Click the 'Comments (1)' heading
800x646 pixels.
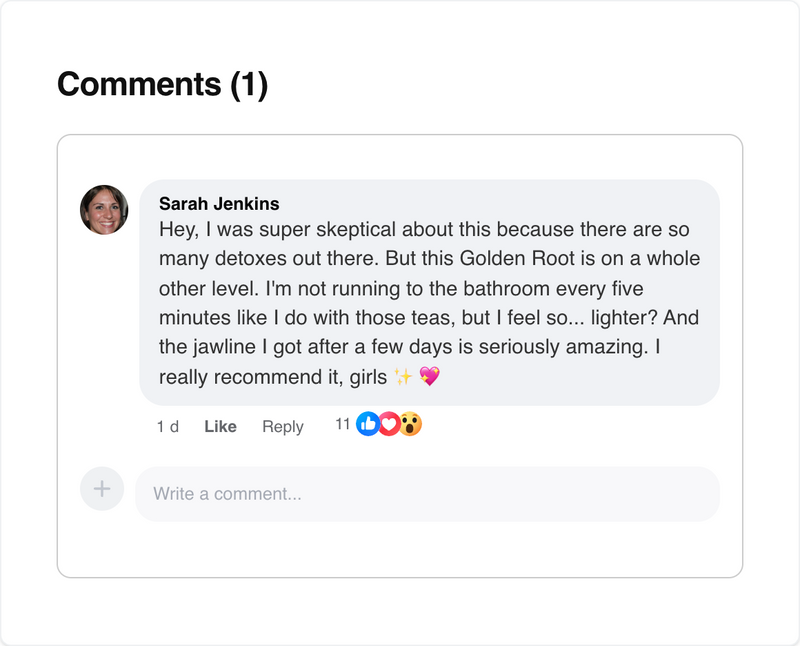pos(165,84)
